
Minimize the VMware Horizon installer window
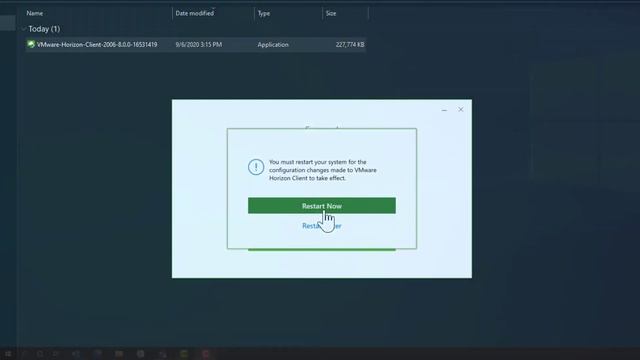pyautogui.click(x=444, y=110)
